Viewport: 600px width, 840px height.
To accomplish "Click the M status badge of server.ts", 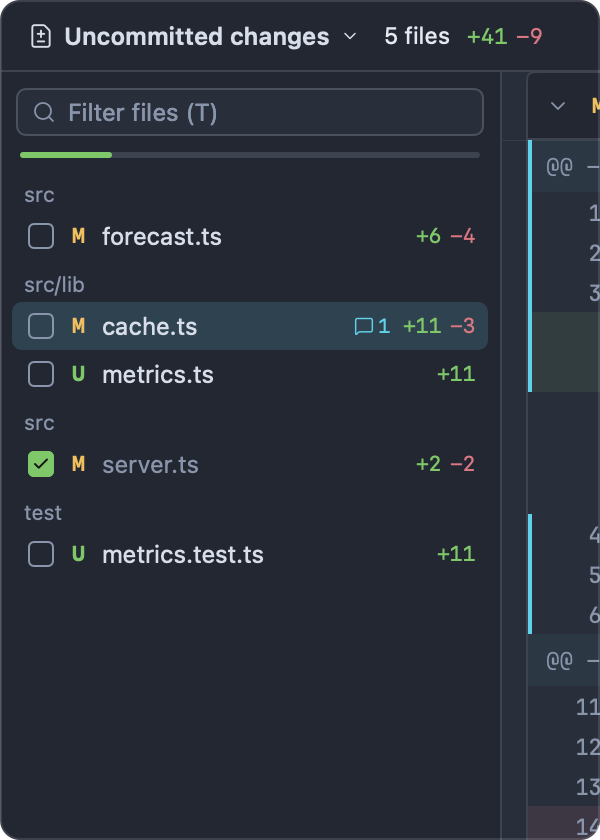I will (x=78, y=463).
